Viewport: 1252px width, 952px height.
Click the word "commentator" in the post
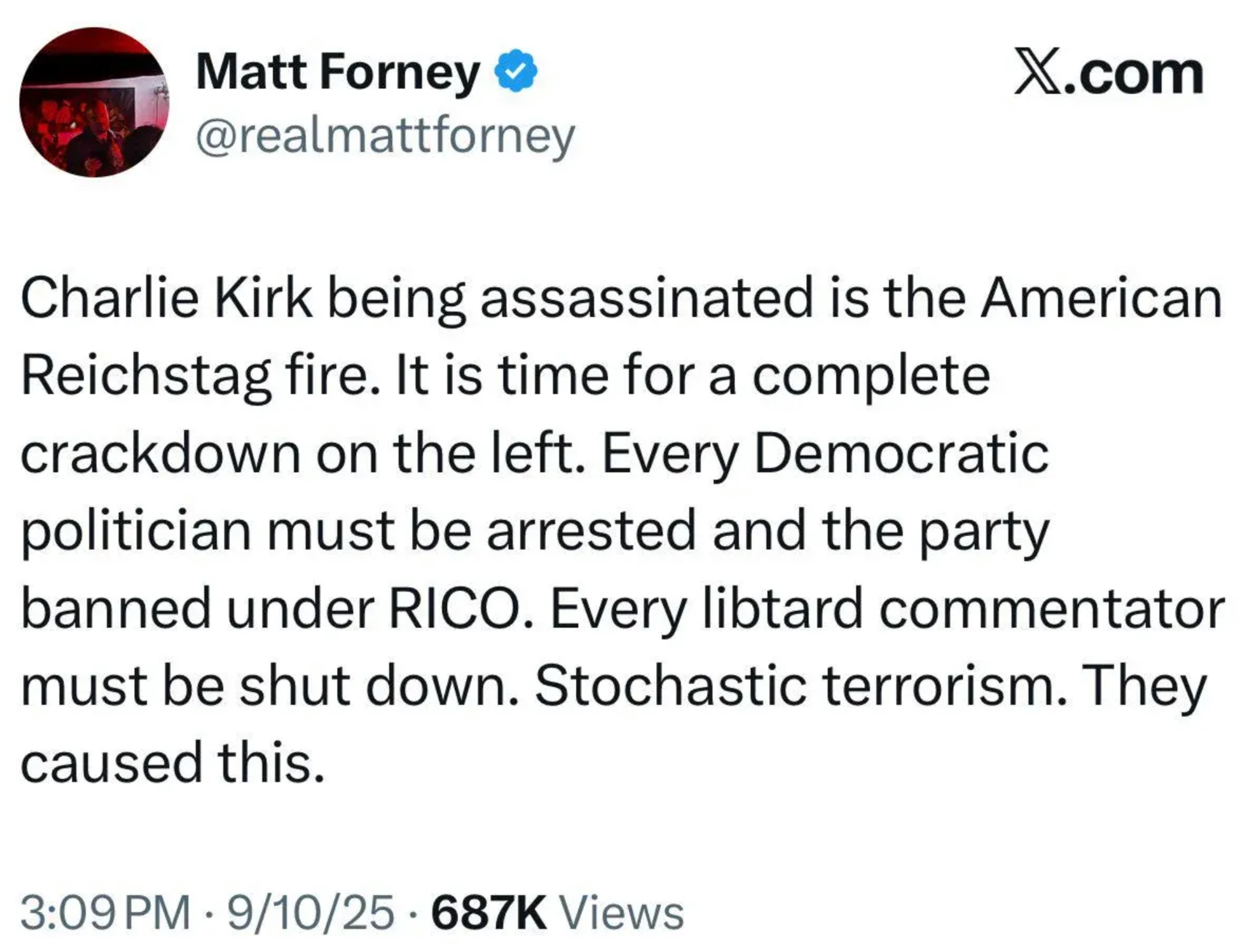coord(1052,609)
